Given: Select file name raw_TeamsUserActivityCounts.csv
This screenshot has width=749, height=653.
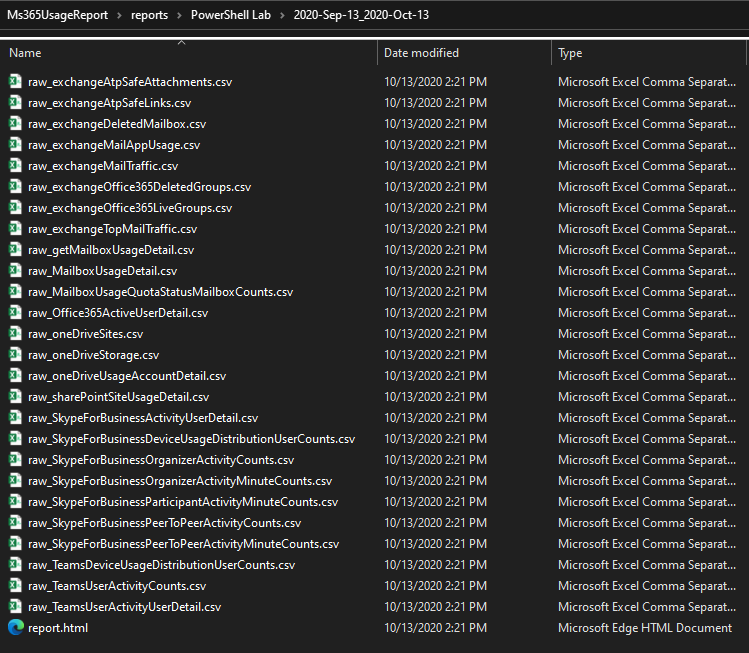Looking at the screenshot, I should point(117,586).
